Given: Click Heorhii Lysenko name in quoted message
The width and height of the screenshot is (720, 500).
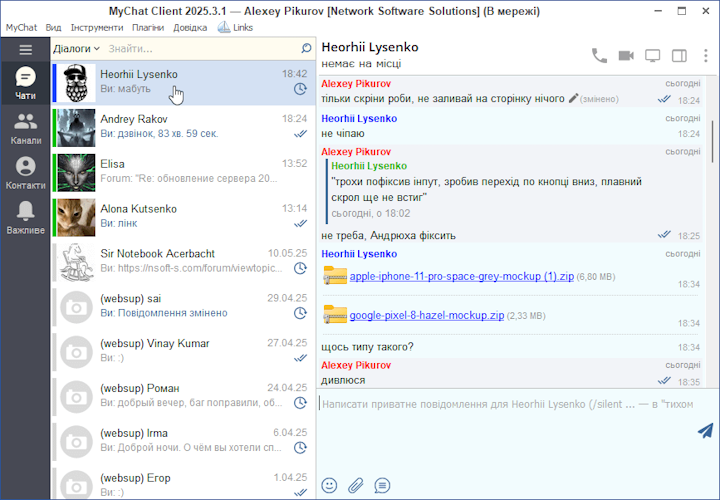Looking at the screenshot, I should [x=369, y=166].
